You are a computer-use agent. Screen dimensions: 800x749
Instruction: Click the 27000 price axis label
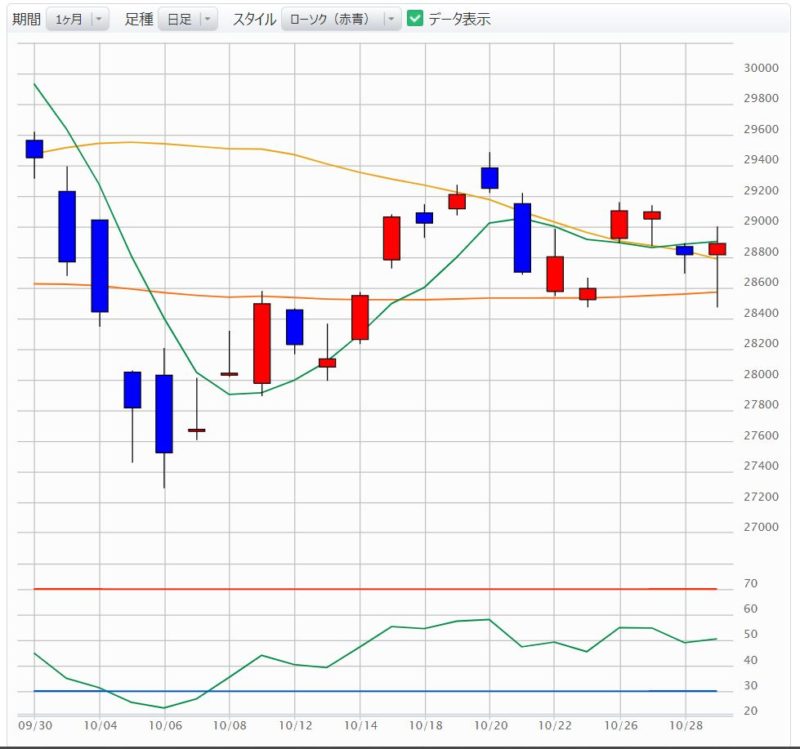761,527
